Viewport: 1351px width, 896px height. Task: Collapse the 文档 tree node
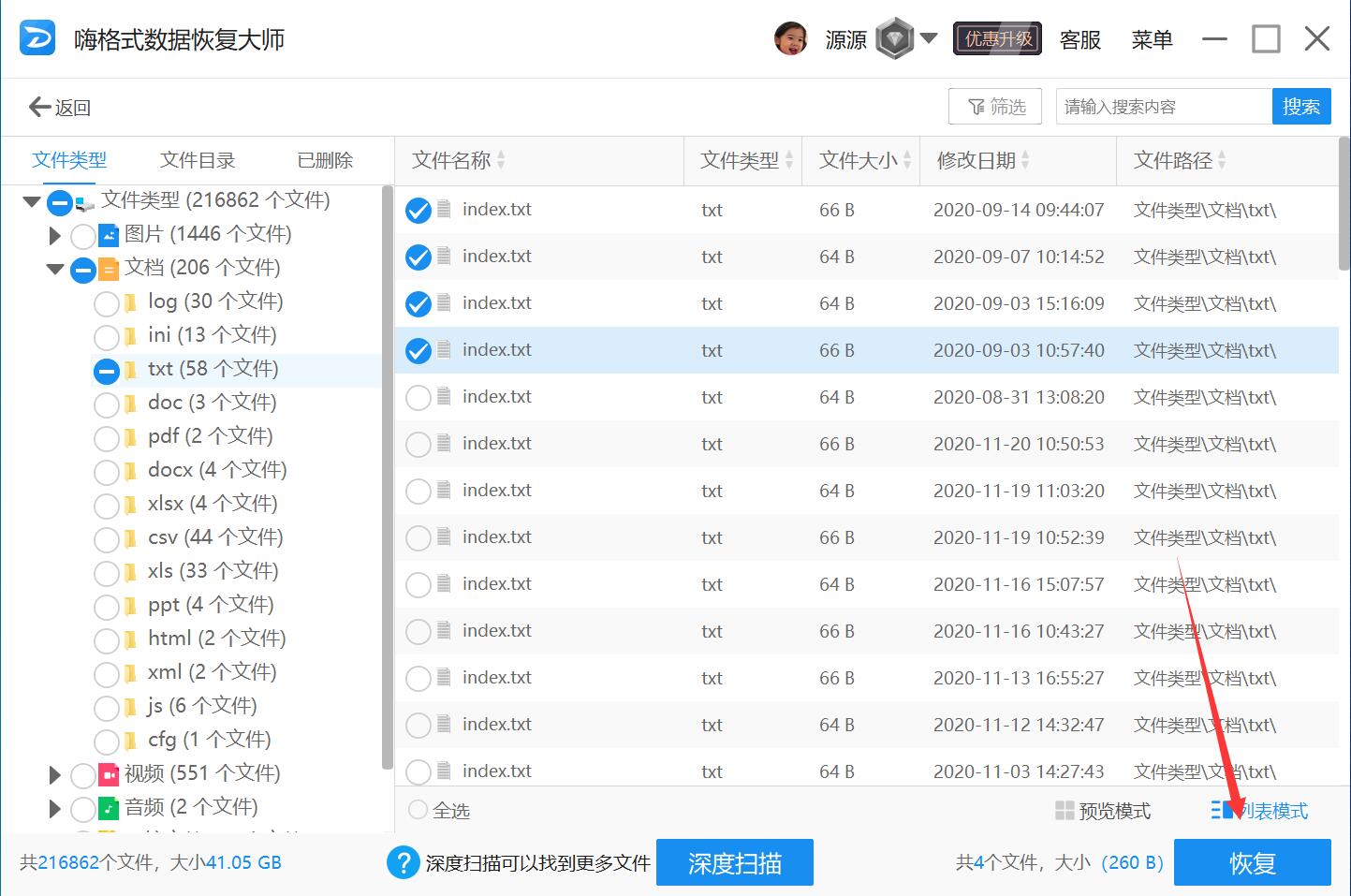pos(54,269)
